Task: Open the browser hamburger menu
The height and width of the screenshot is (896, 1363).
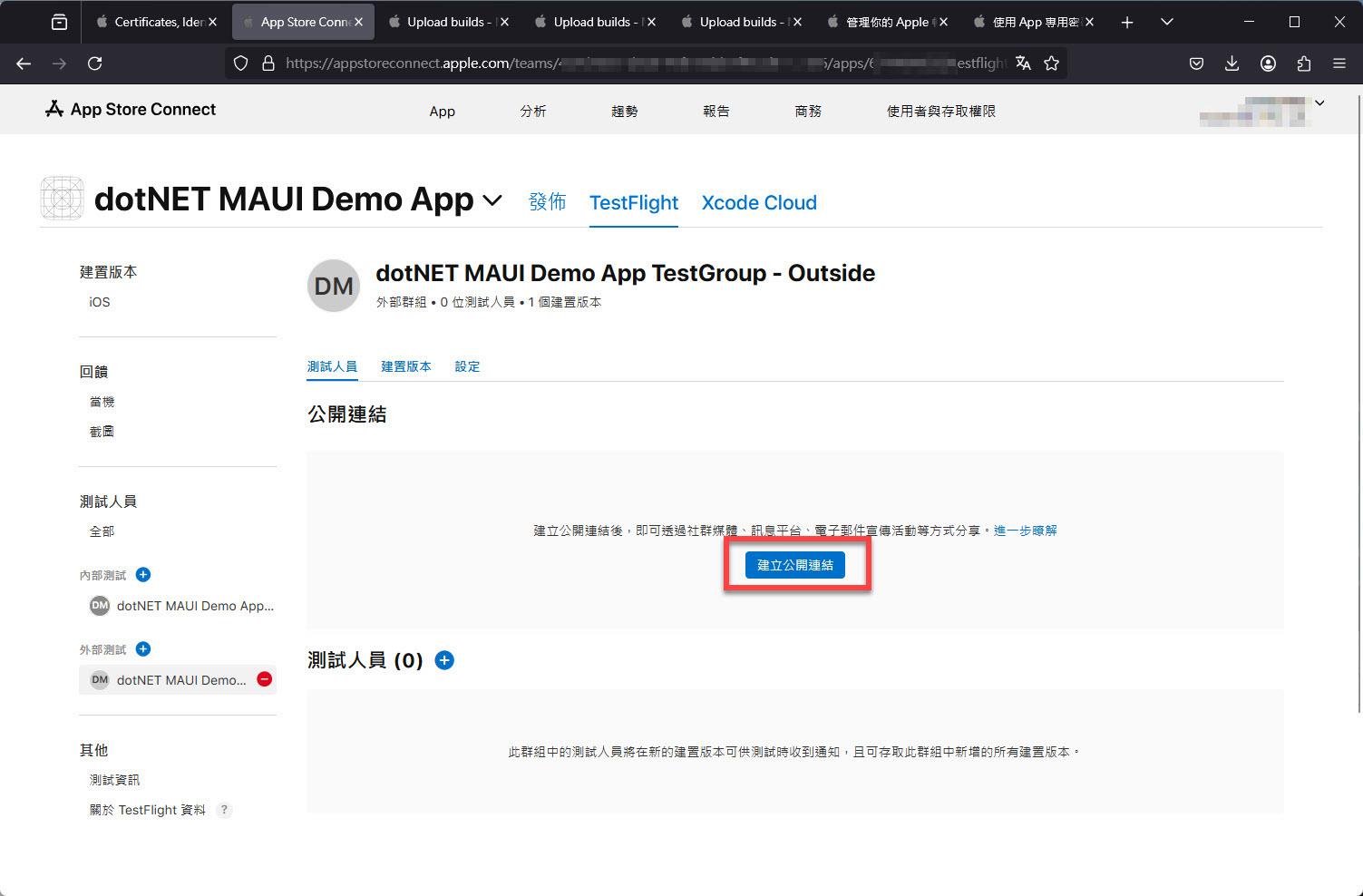Action: (1339, 63)
